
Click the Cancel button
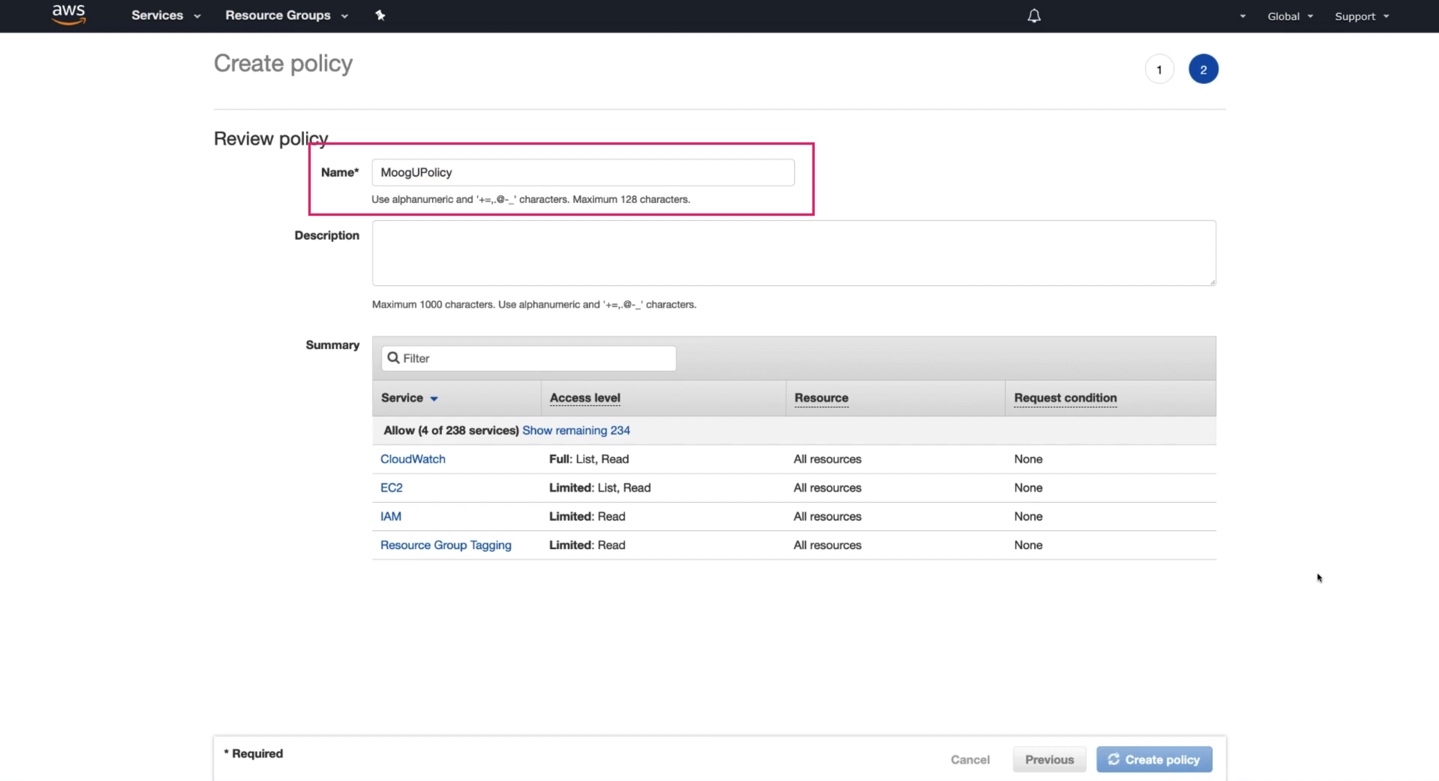(x=970, y=760)
